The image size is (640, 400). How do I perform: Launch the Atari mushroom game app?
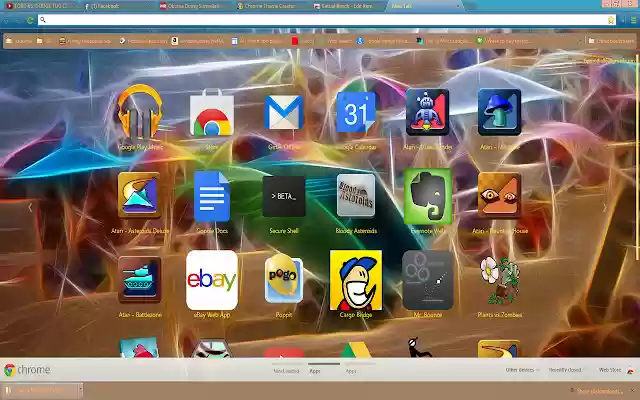[500, 112]
